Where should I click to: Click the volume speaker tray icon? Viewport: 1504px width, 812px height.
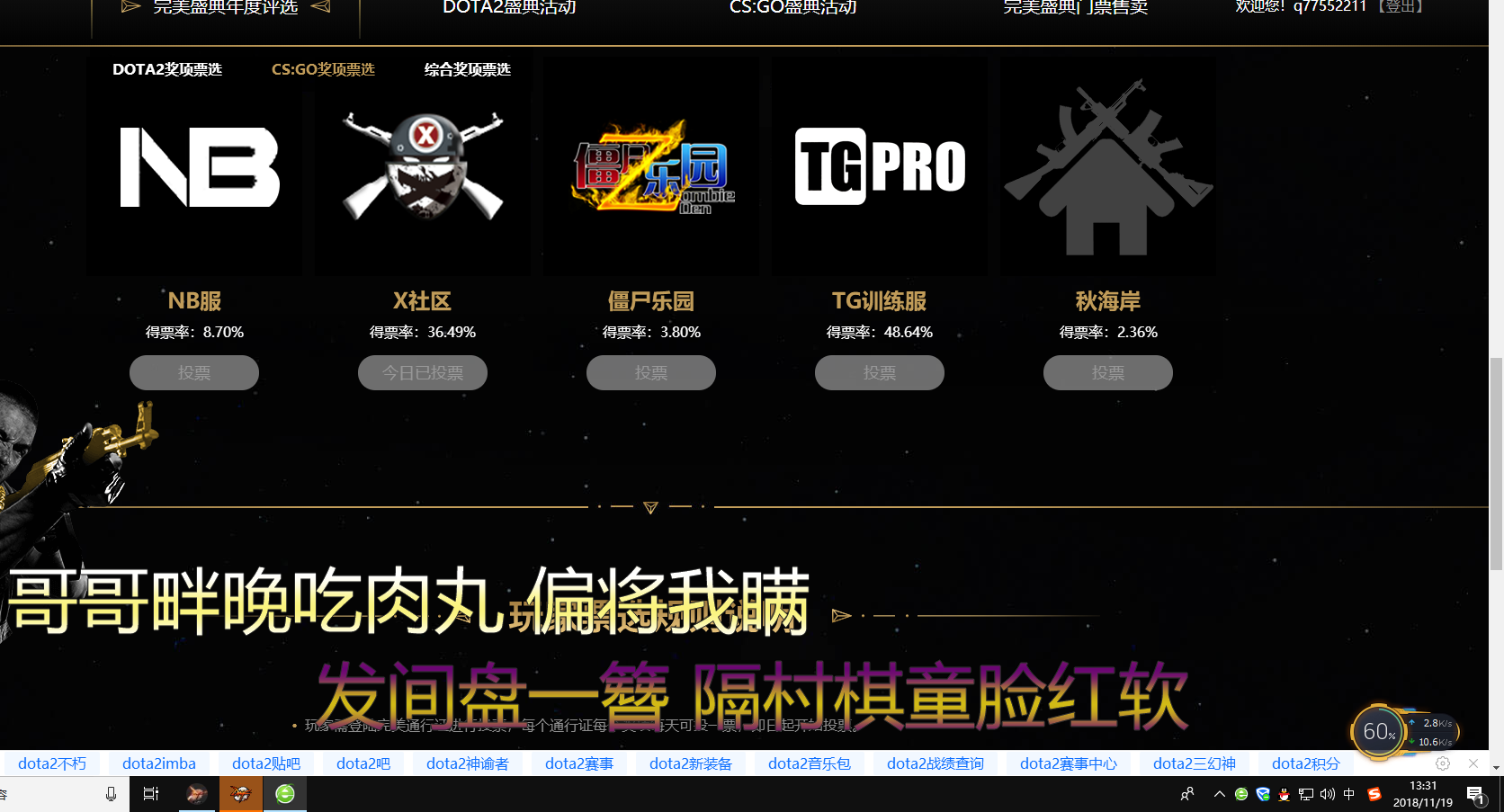[x=1327, y=794]
